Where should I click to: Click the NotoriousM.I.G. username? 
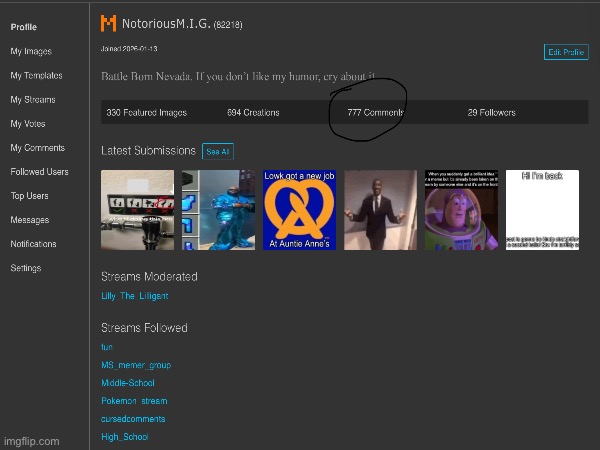click(166, 24)
